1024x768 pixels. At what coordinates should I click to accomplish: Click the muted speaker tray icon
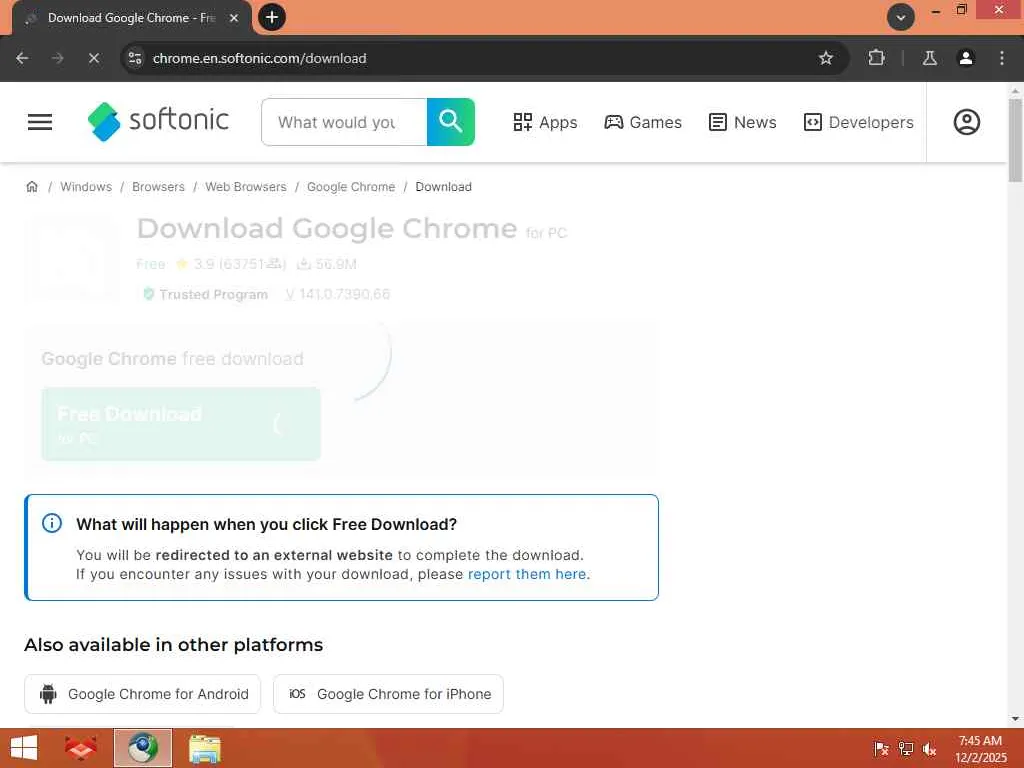tap(930, 748)
